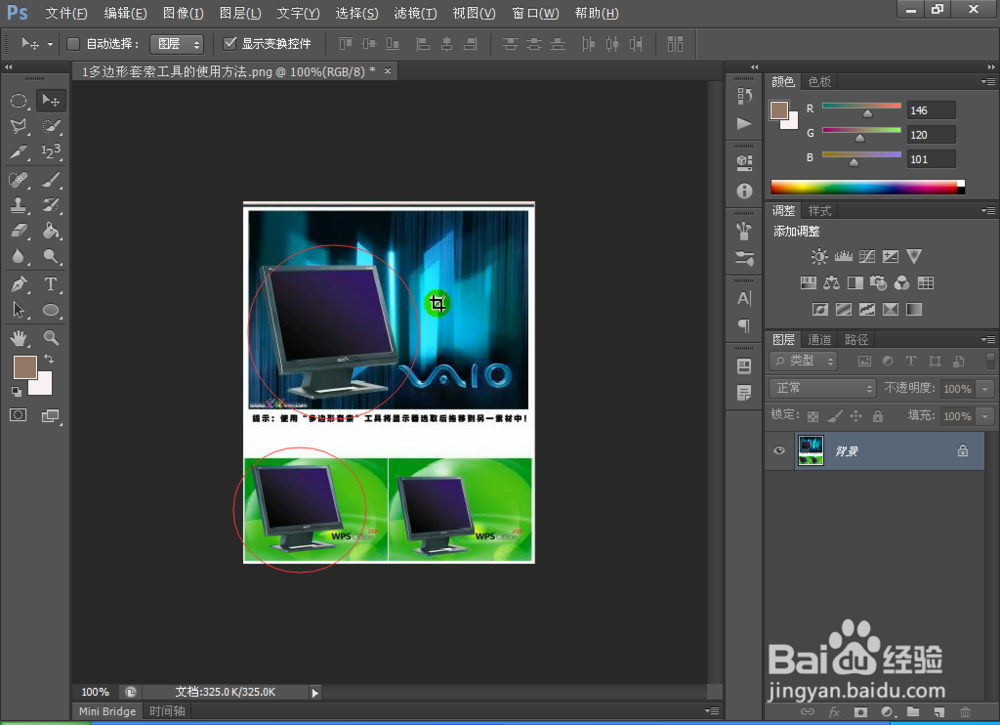Select the Eyedropper tool
This screenshot has height=725, width=1000.
[x=18, y=152]
